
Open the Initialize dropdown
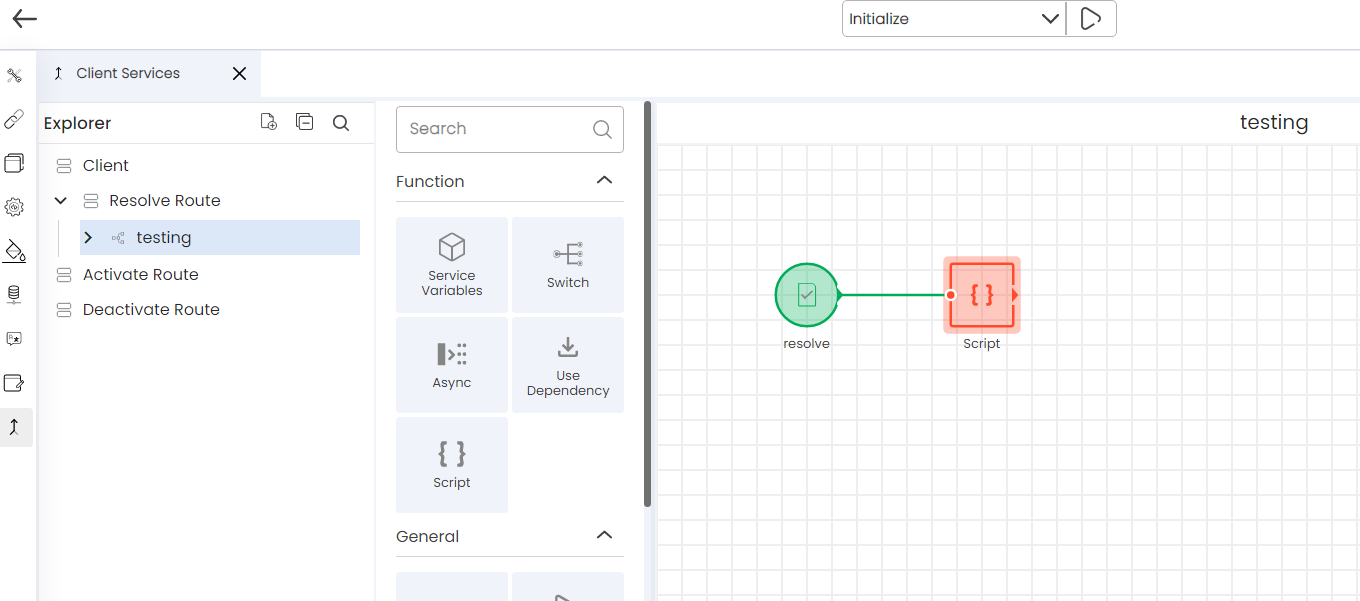point(954,19)
